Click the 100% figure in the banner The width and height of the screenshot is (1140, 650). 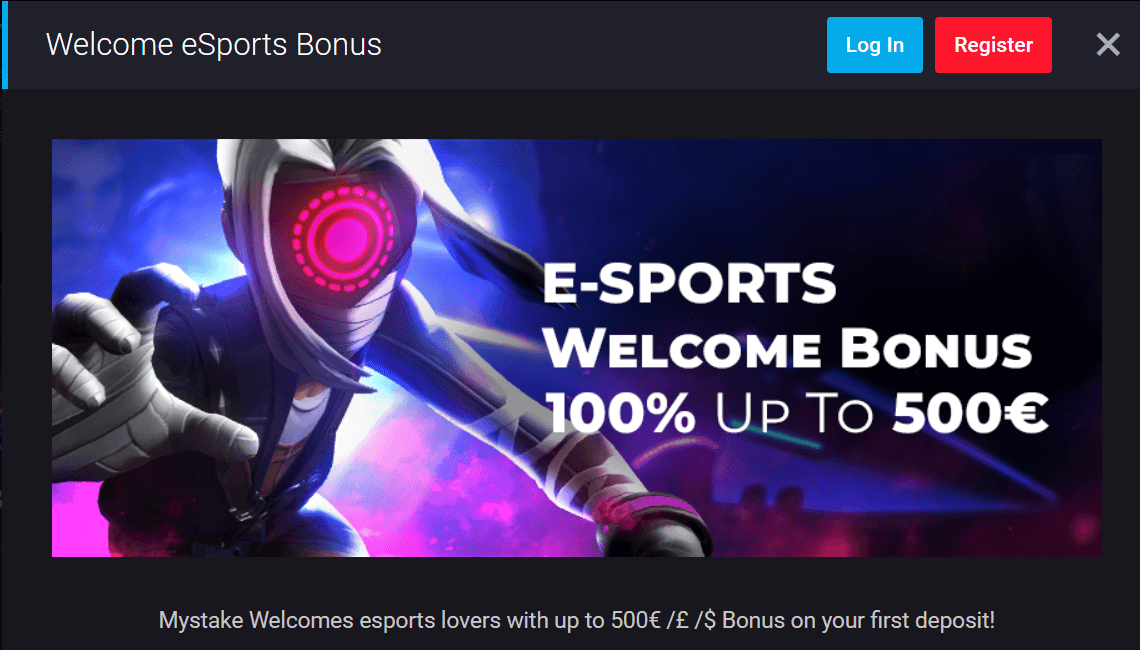[x=621, y=413]
